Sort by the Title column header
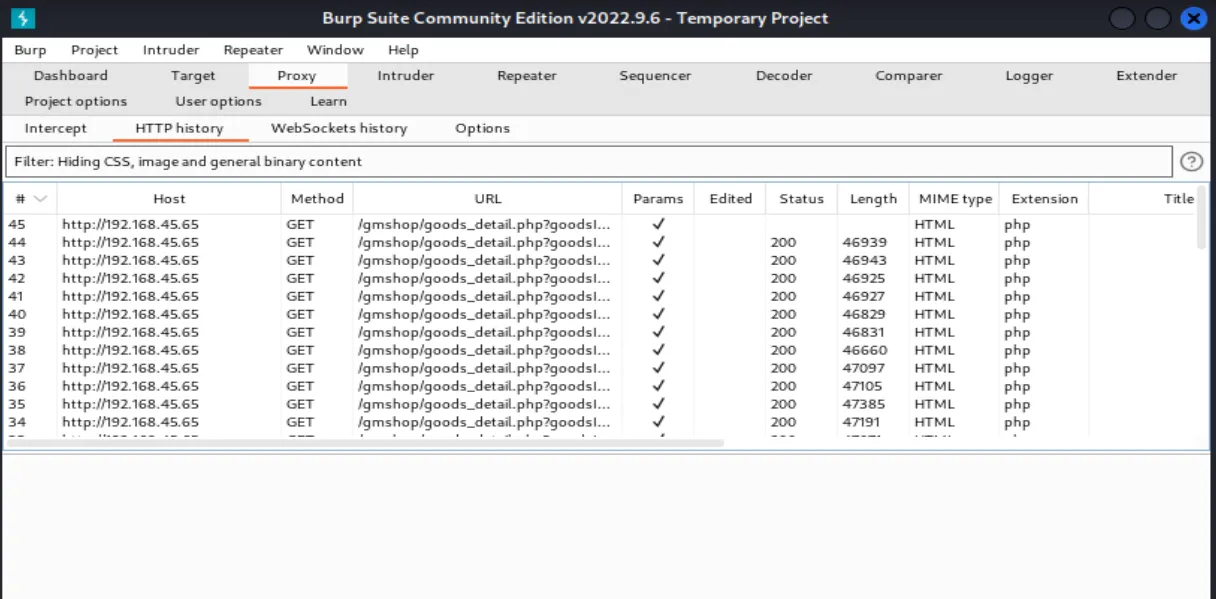The height and width of the screenshot is (599, 1216). coord(1179,198)
